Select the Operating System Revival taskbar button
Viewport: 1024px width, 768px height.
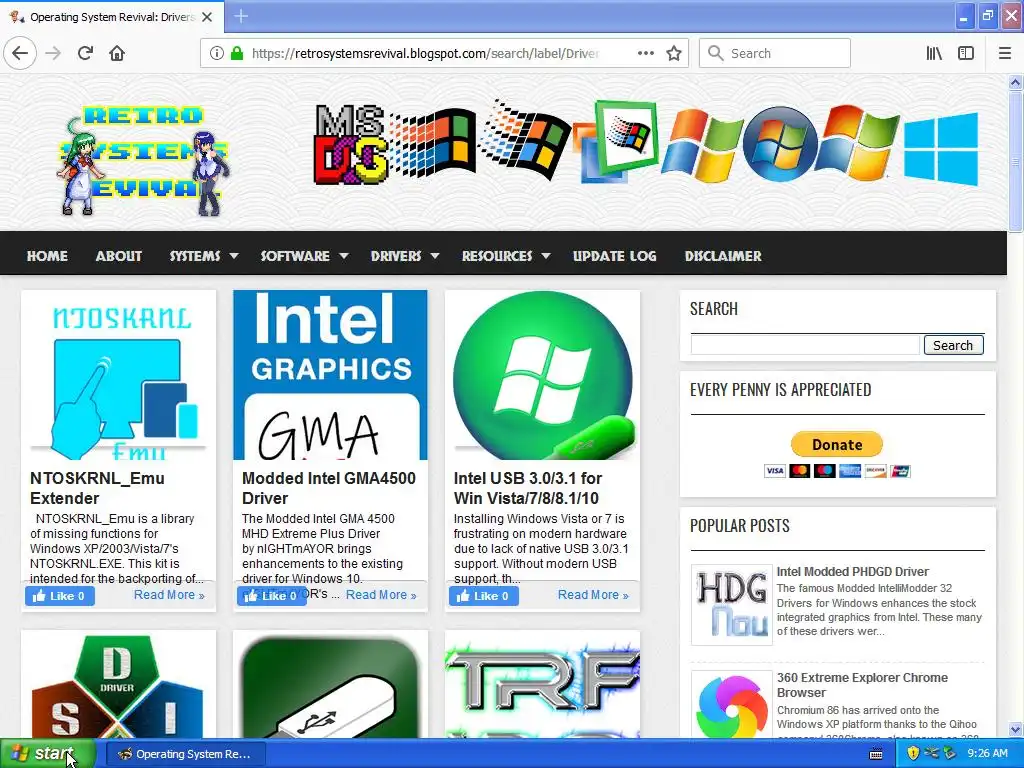click(185, 754)
